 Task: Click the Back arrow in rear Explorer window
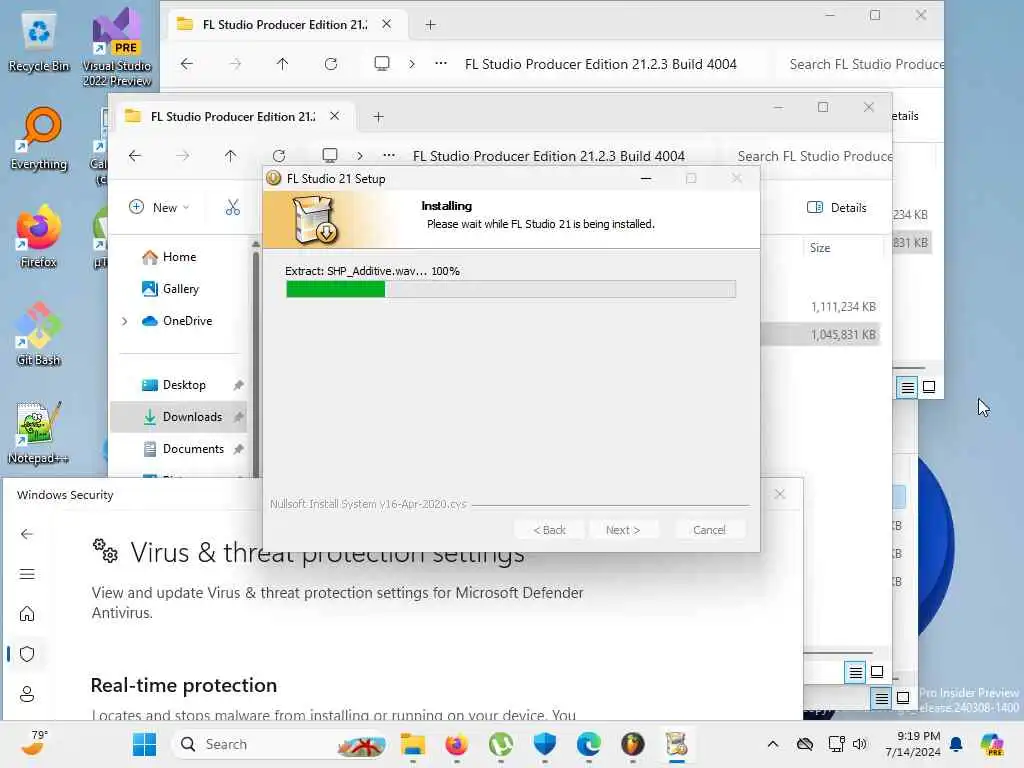[187, 63]
